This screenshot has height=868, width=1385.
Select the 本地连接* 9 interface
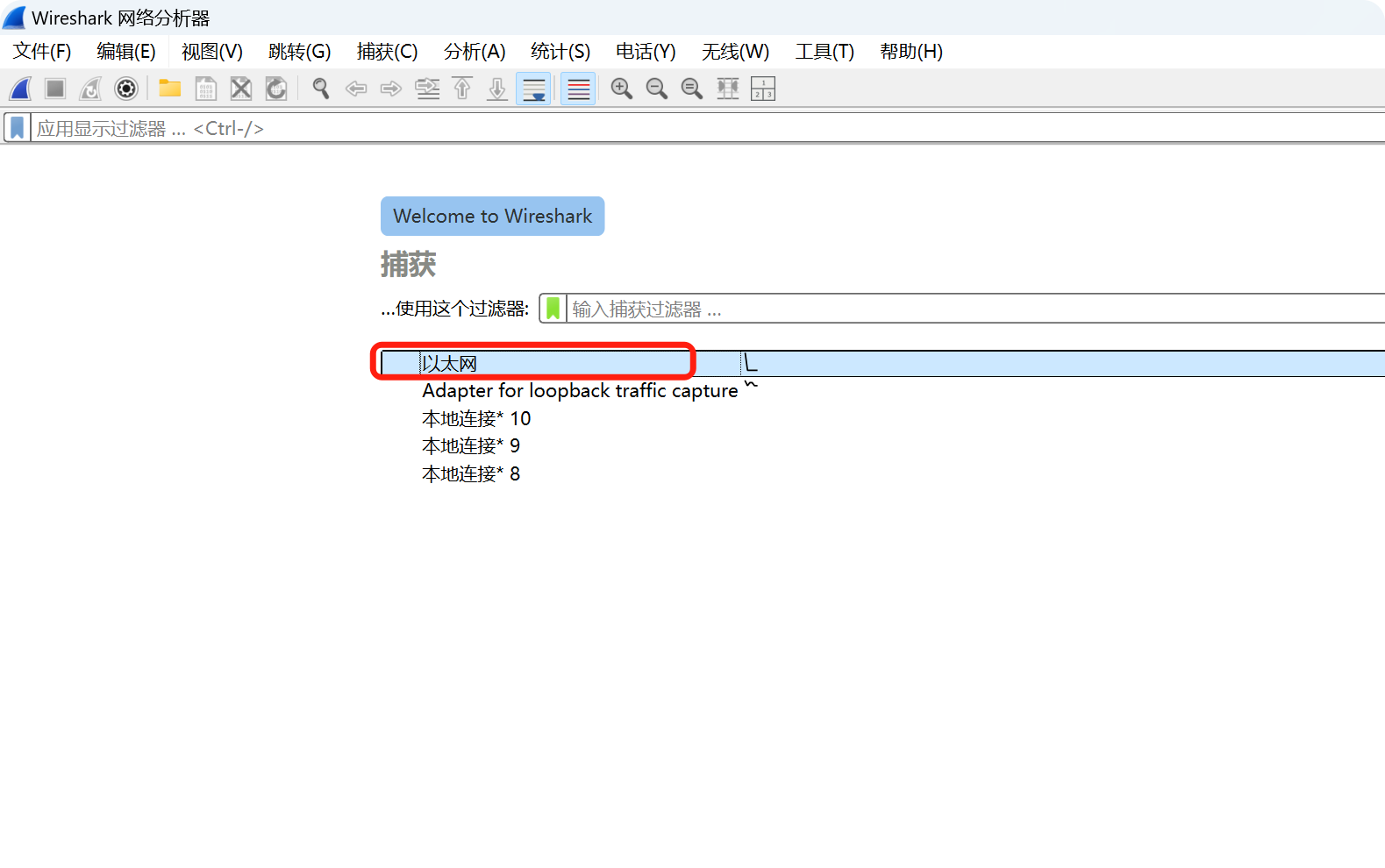(x=471, y=445)
